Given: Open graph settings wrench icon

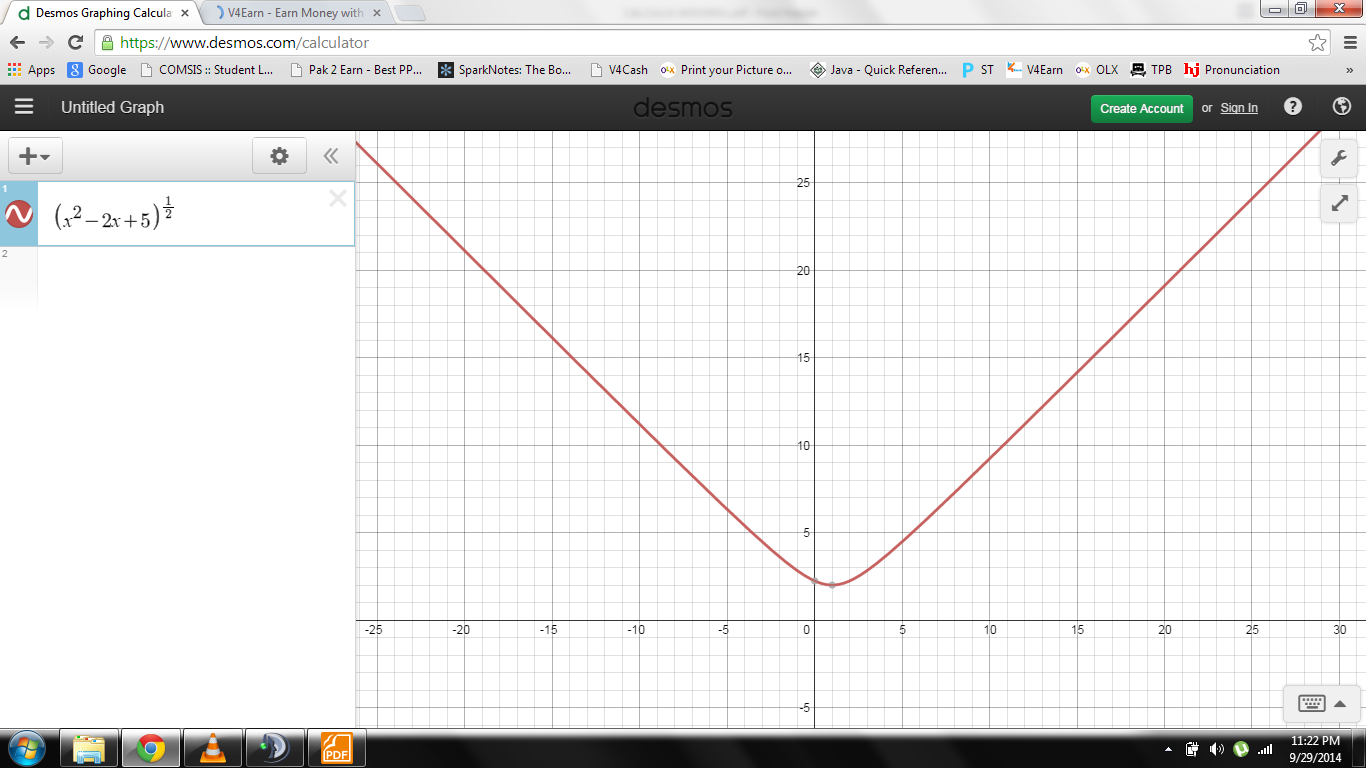Looking at the screenshot, I should pyautogui.click(x=1339, y=158).
